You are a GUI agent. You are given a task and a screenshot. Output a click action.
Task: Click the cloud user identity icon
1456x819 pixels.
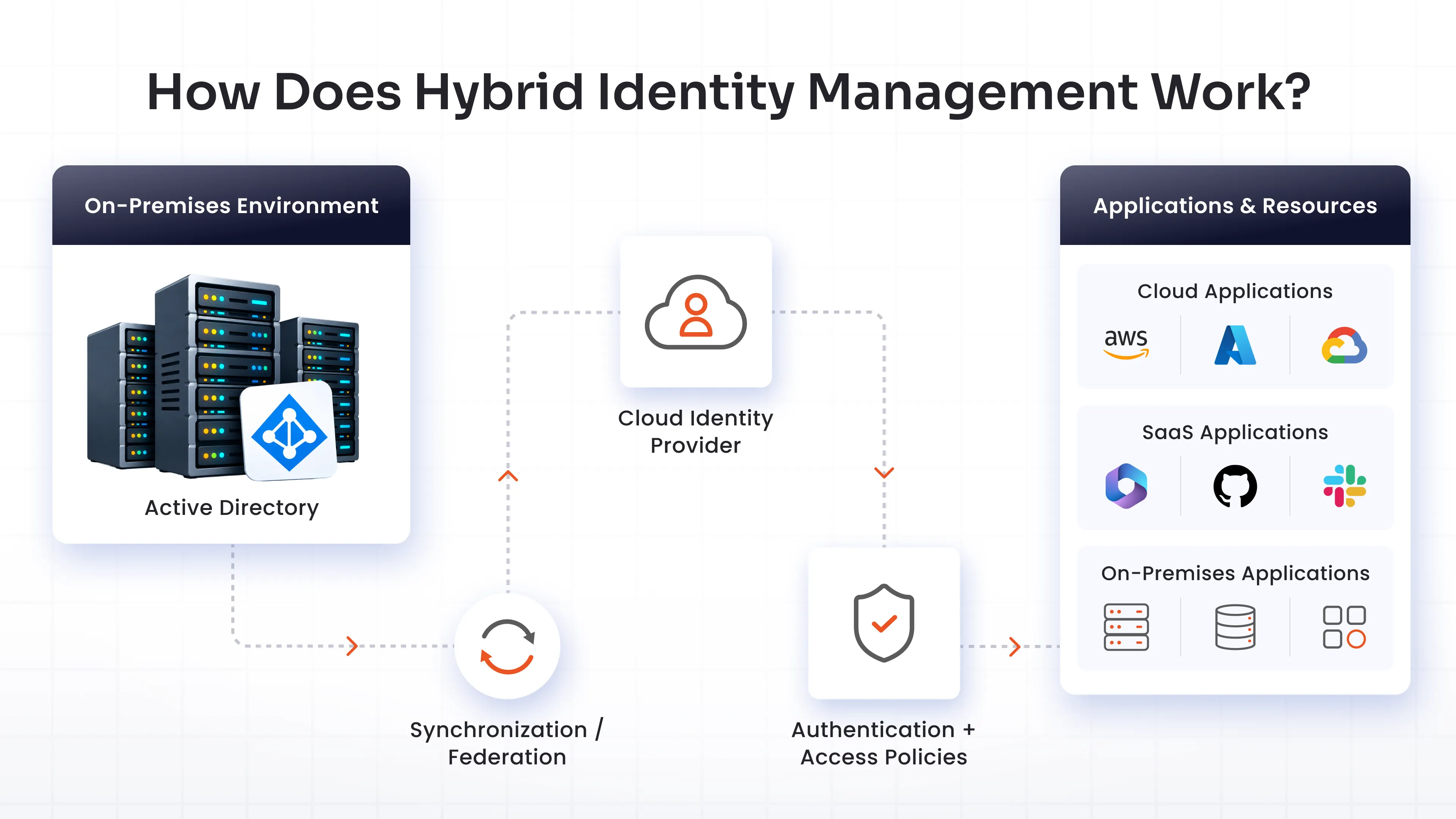click(696, 312)
